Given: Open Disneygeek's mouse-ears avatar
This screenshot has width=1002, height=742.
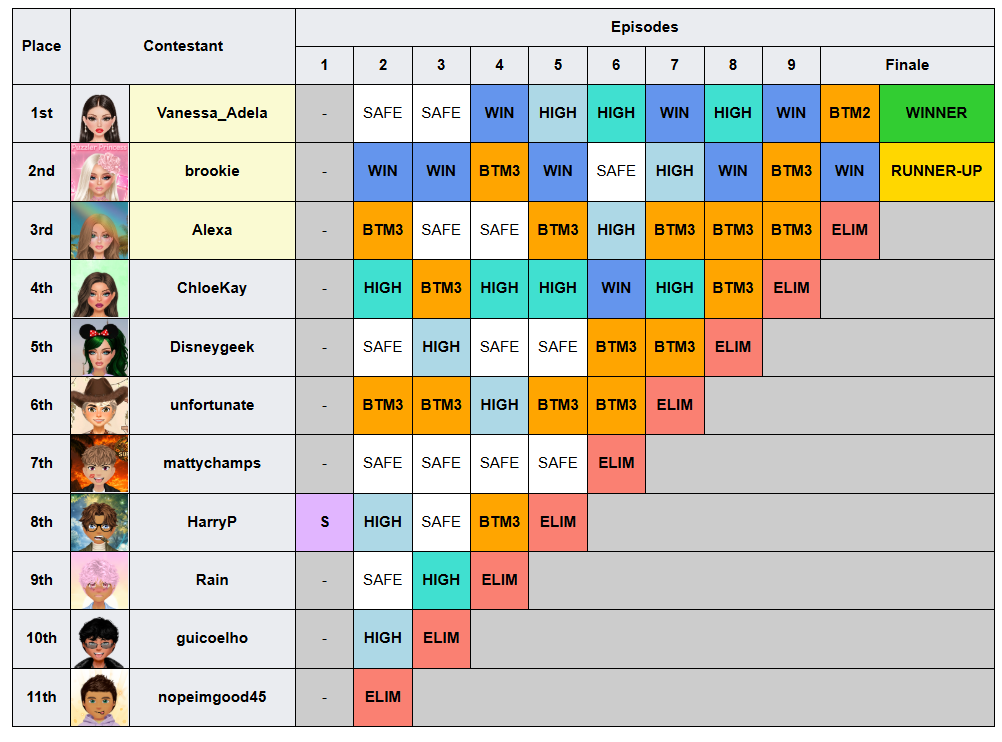Looking at the screenshot, I should click(x=100, y=348).
